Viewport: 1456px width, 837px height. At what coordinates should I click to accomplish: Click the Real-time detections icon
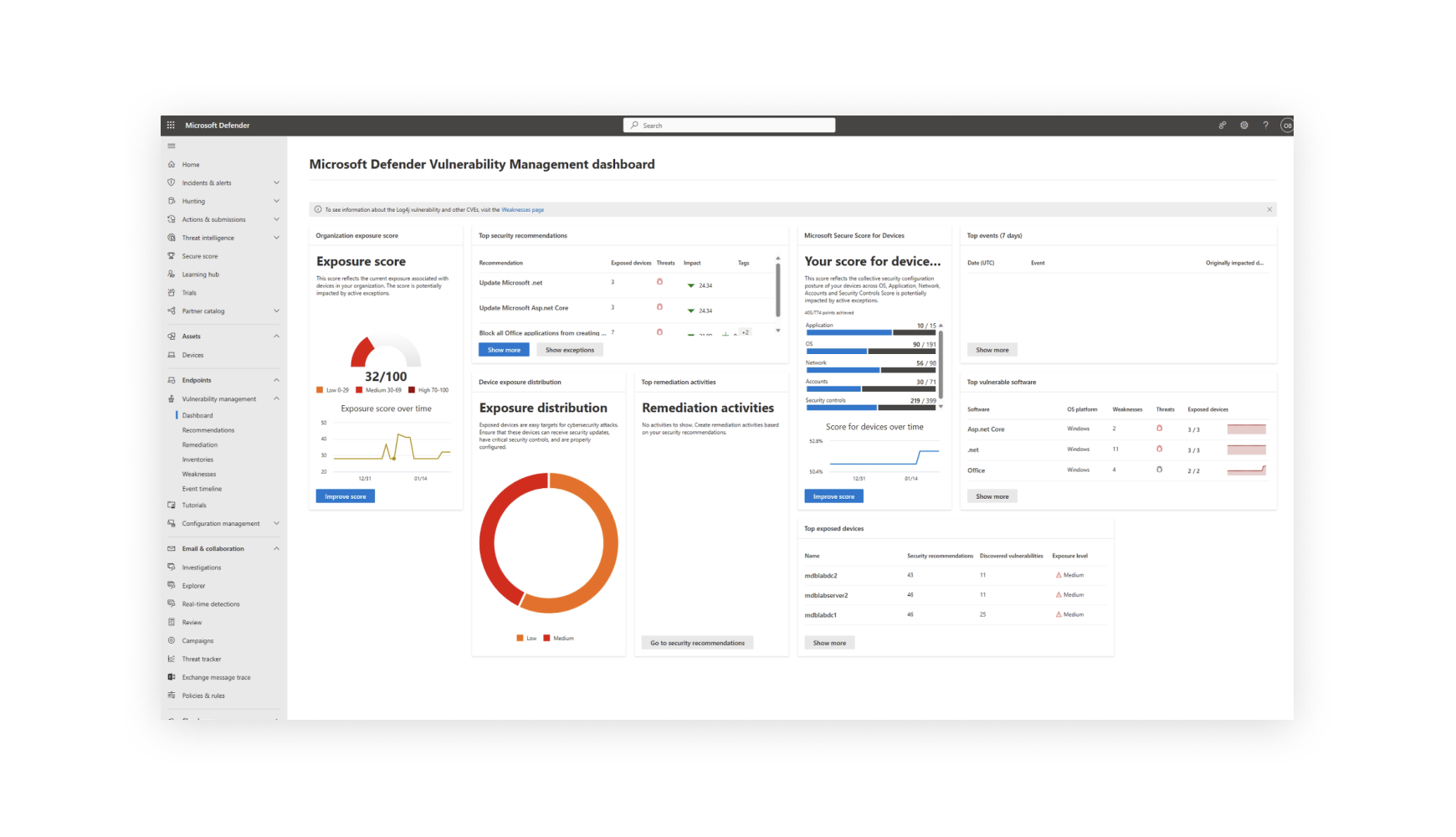pos(172,604)
